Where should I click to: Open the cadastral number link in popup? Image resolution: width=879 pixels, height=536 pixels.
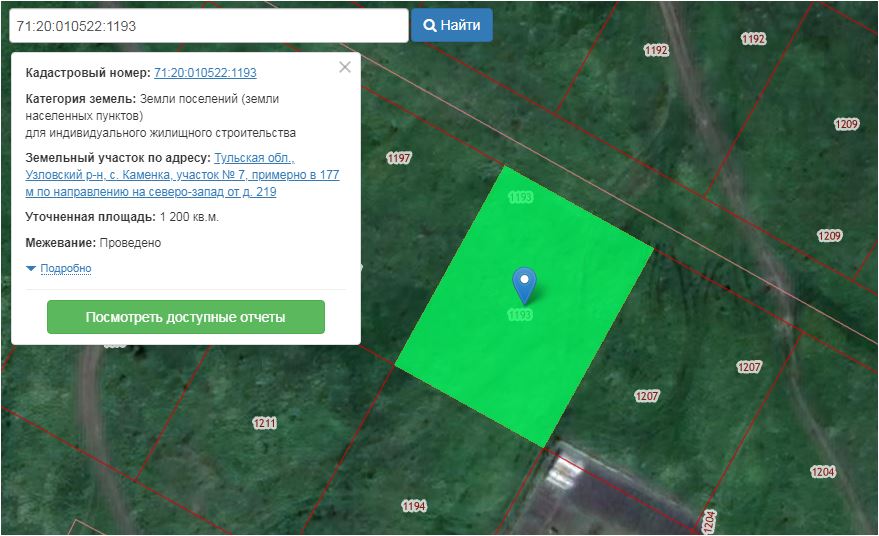pos(205,73)
